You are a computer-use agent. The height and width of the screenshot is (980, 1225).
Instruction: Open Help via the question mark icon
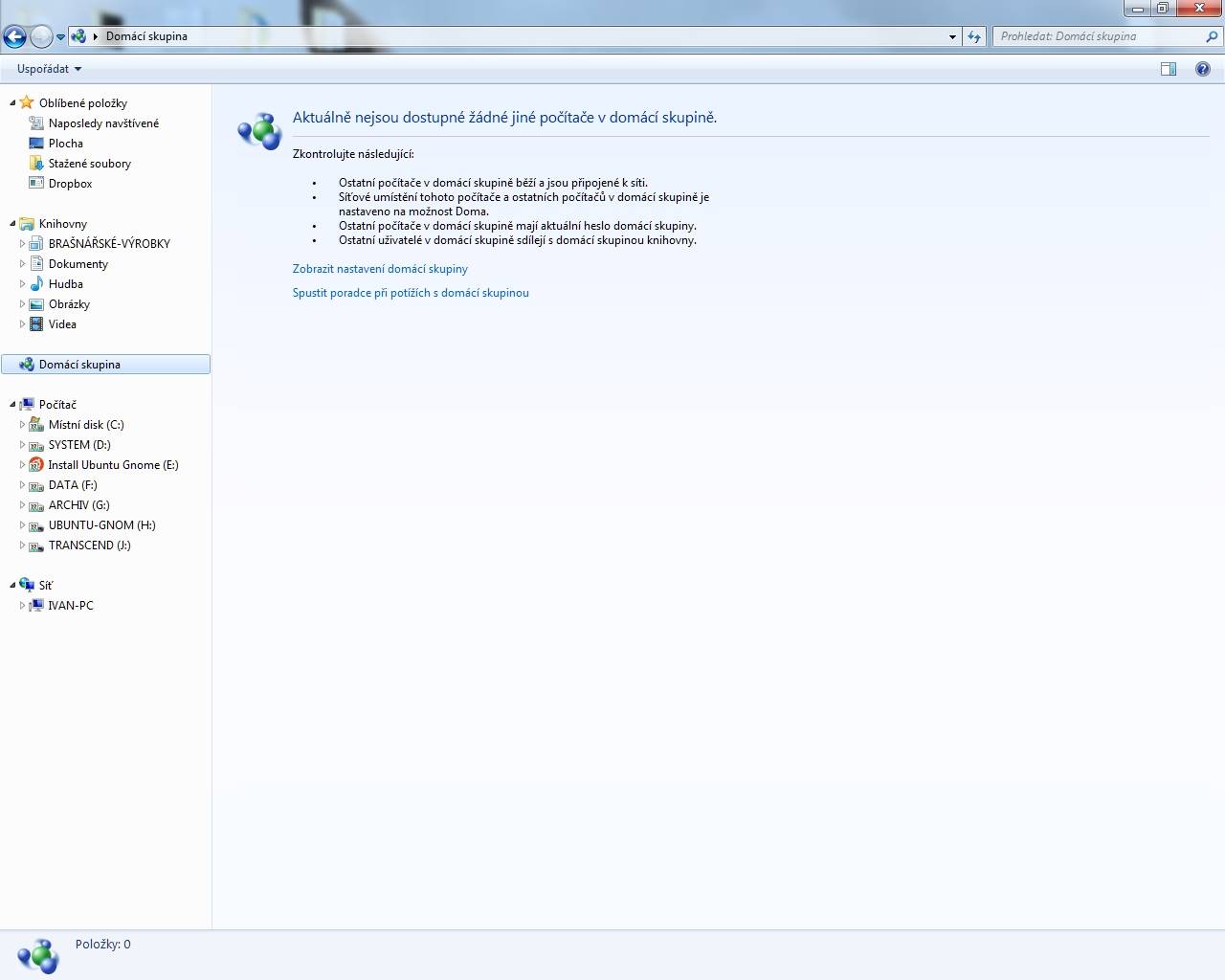1203,69
